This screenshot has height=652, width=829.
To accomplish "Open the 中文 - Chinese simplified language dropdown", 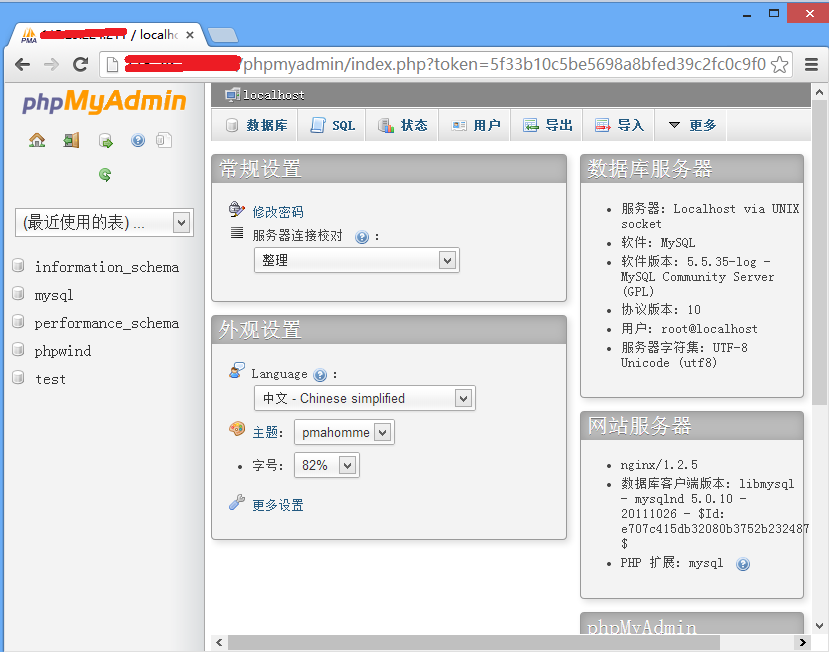I will (365, 398).
